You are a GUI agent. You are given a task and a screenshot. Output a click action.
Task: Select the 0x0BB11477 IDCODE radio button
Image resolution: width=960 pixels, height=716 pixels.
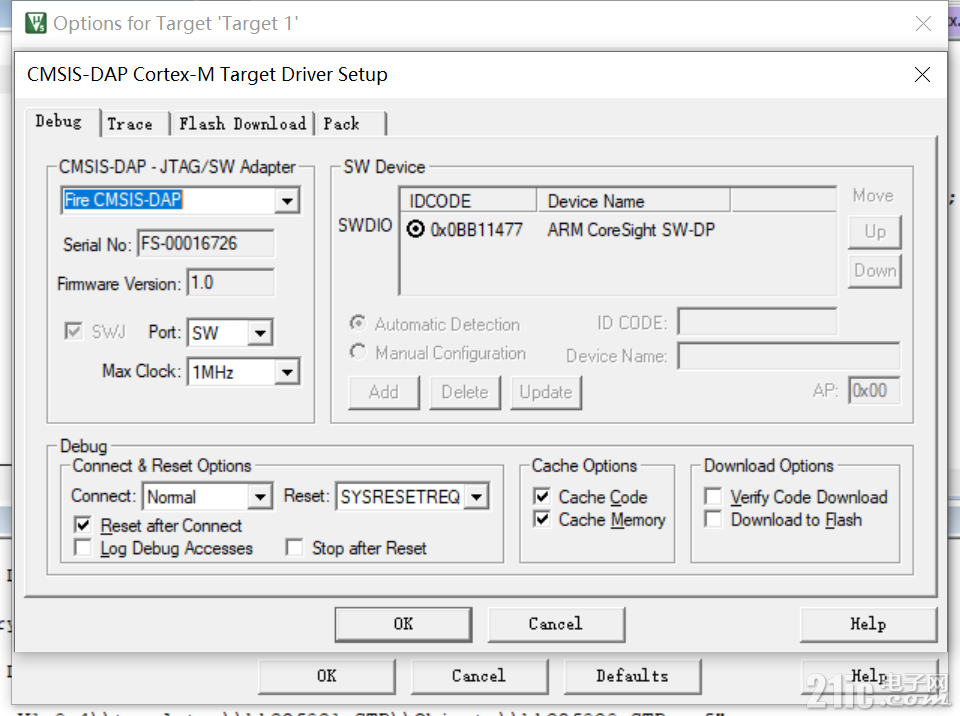click(415, 230)
